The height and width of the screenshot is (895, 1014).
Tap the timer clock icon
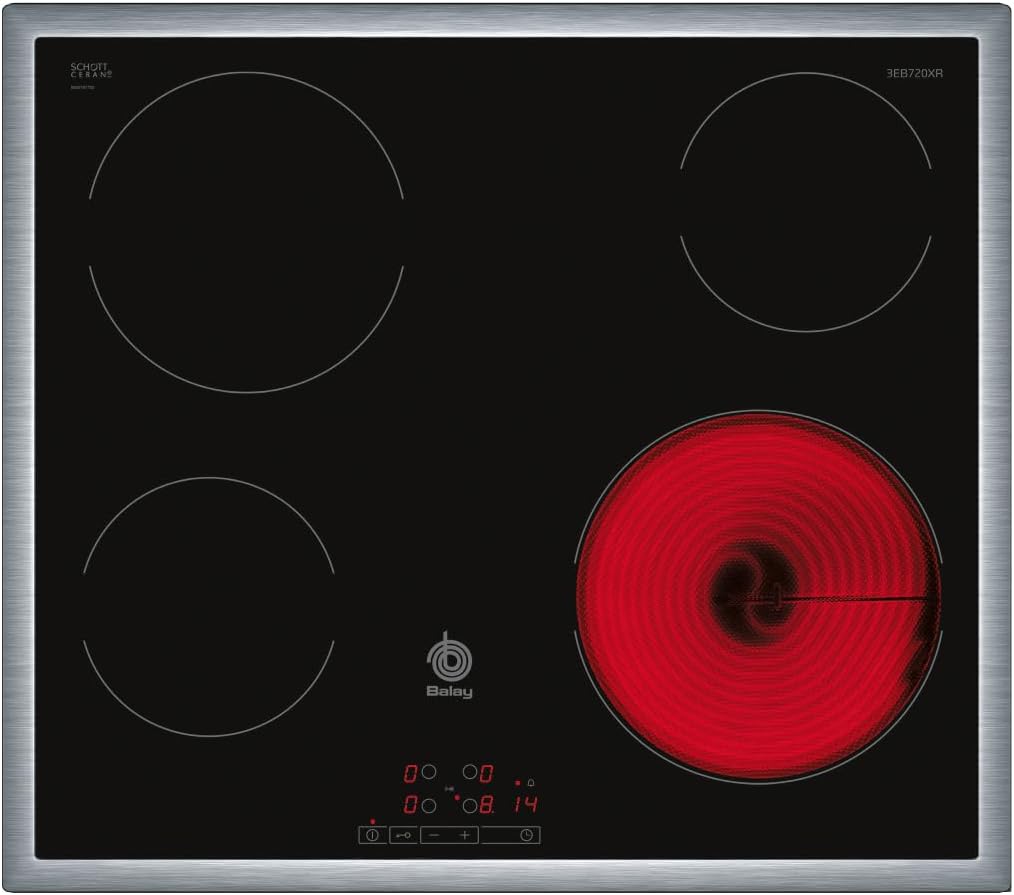(x=525, y=835)
